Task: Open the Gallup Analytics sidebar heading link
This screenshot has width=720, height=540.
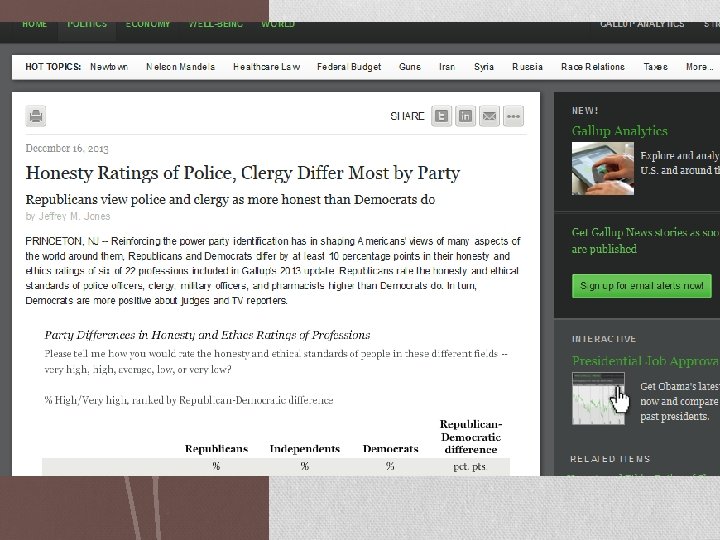Action: click(619, 131)
